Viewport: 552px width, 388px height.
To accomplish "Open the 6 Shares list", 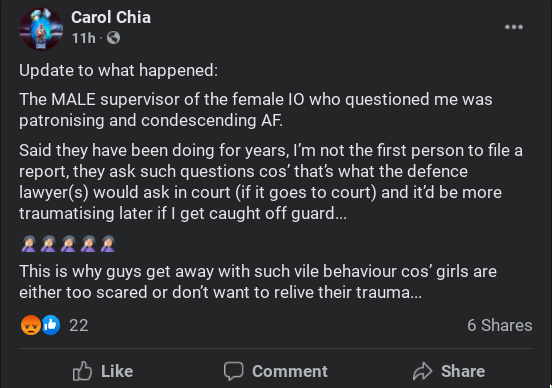I will point(500,325).
